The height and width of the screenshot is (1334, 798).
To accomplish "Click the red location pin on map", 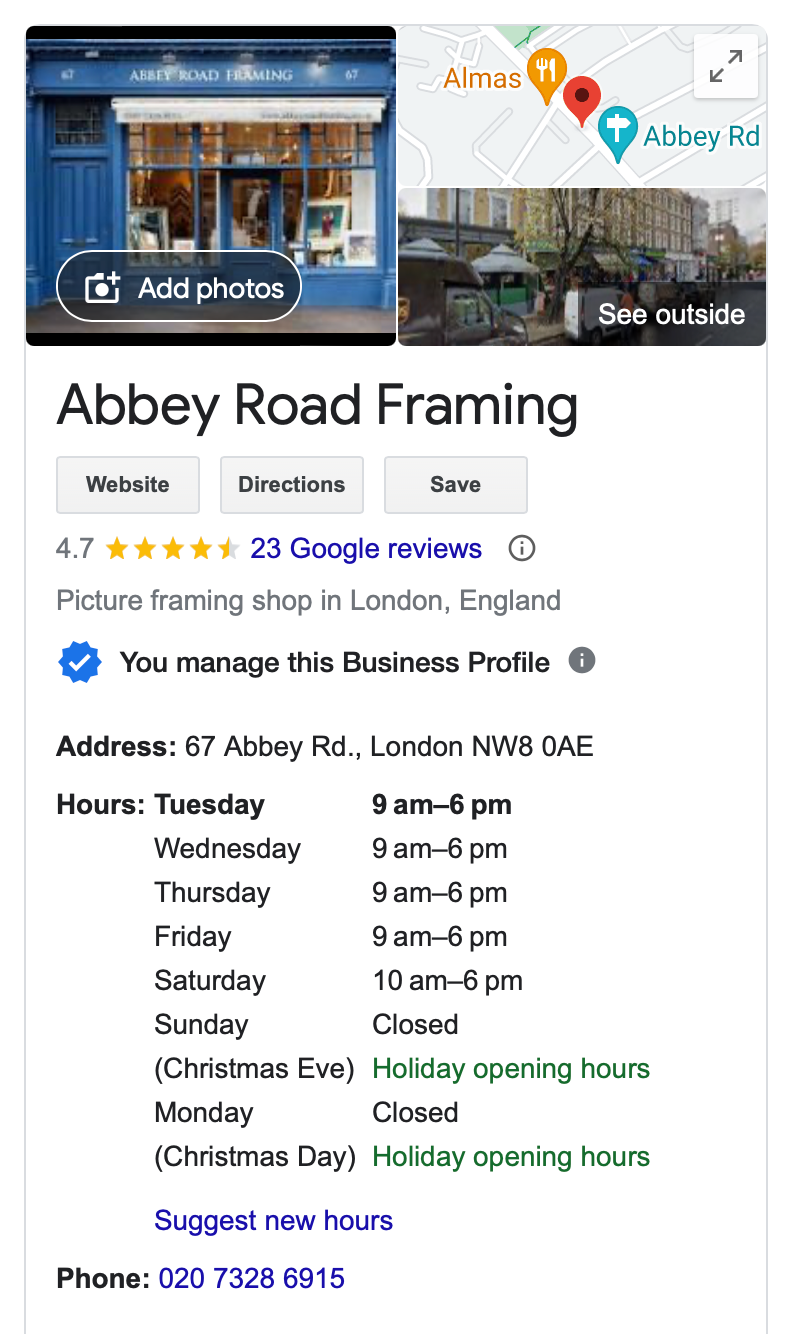I will (x=581, y=100).
